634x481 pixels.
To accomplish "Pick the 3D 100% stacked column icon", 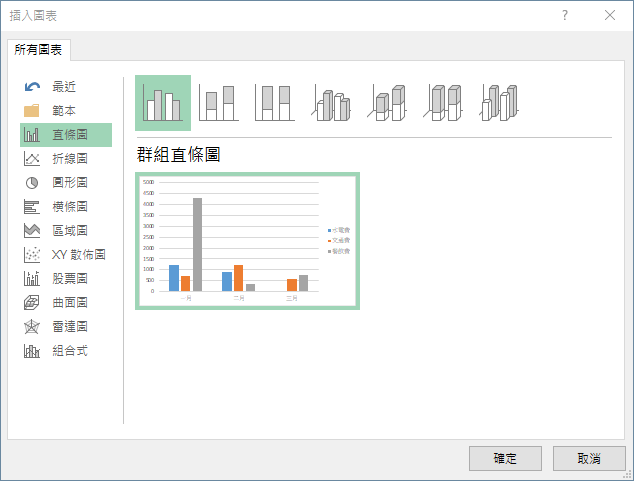I will (443, 103).
